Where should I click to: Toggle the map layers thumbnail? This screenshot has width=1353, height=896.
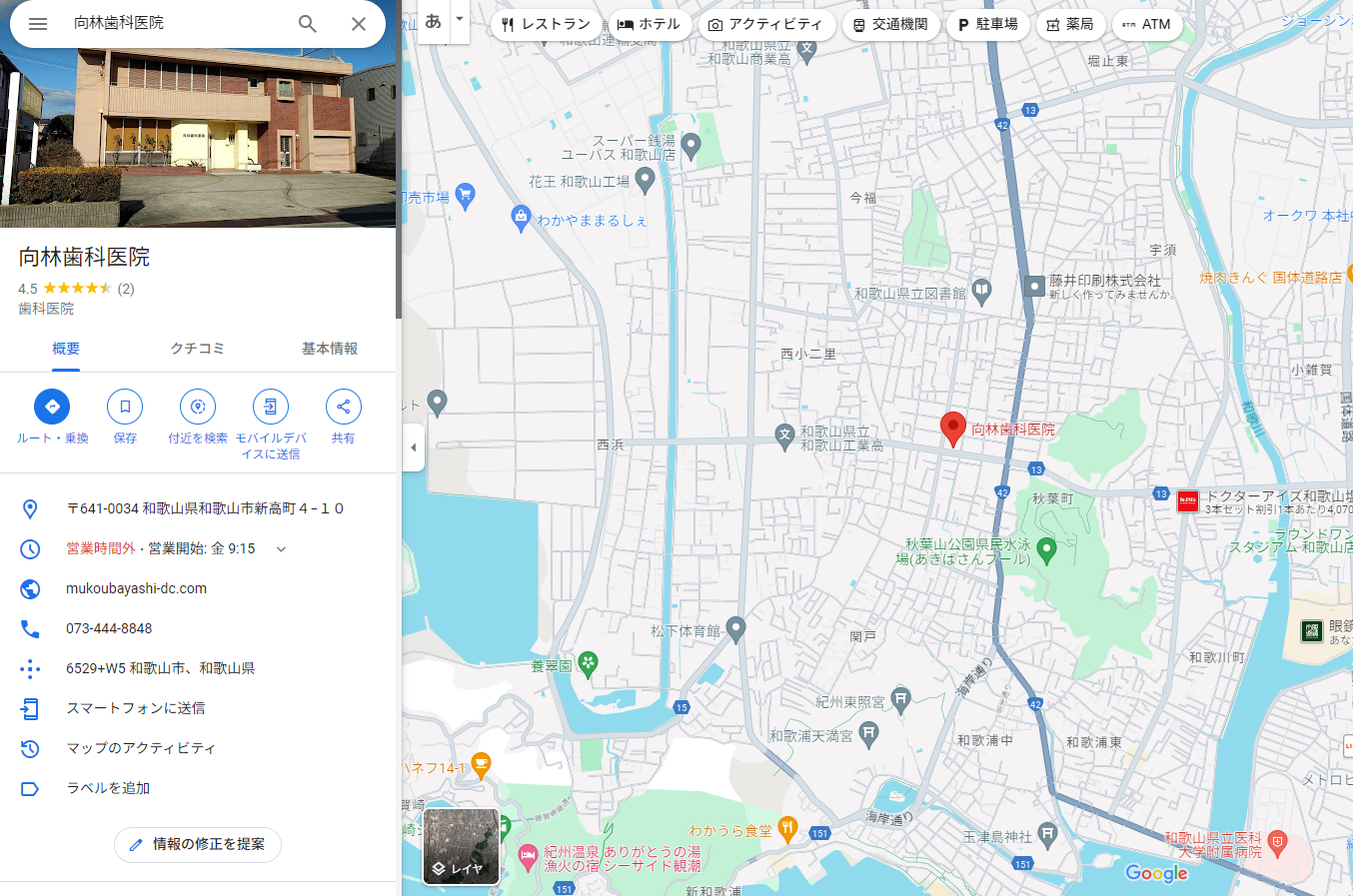(x=461, y=846)
